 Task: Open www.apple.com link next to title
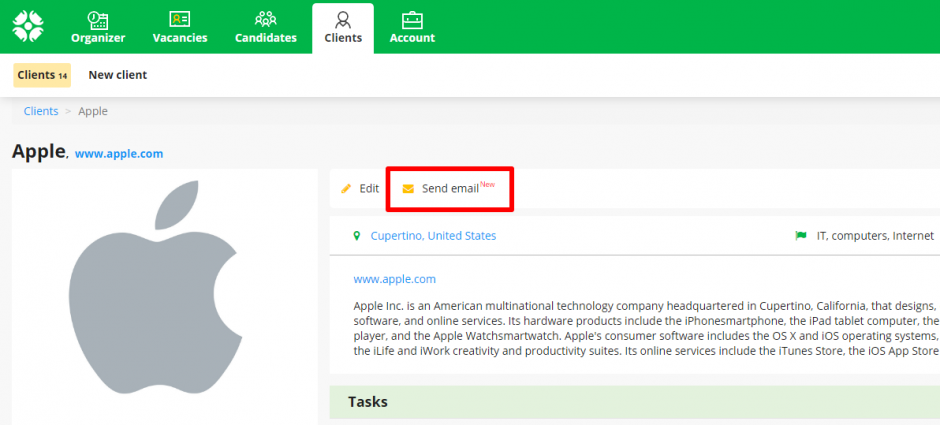(x=119, y=154)
